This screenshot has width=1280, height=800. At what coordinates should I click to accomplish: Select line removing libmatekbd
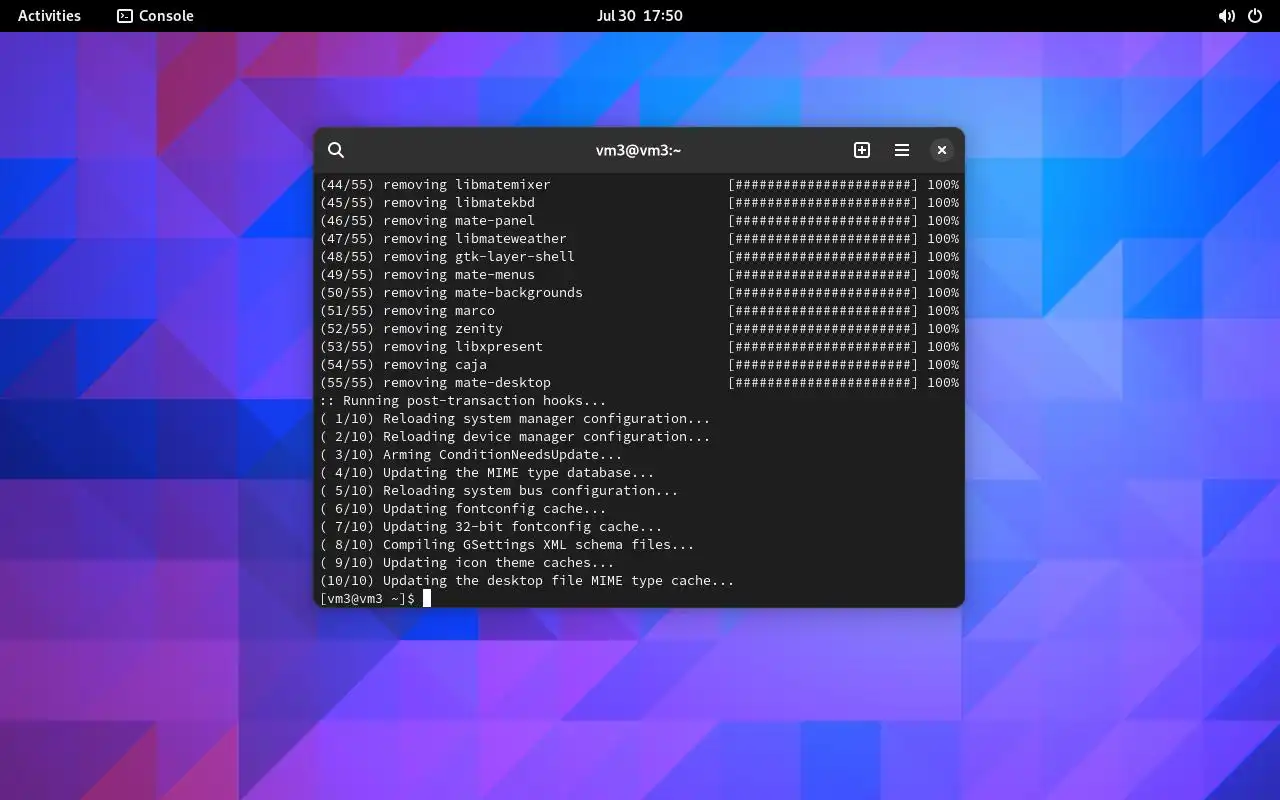point(639,202)
